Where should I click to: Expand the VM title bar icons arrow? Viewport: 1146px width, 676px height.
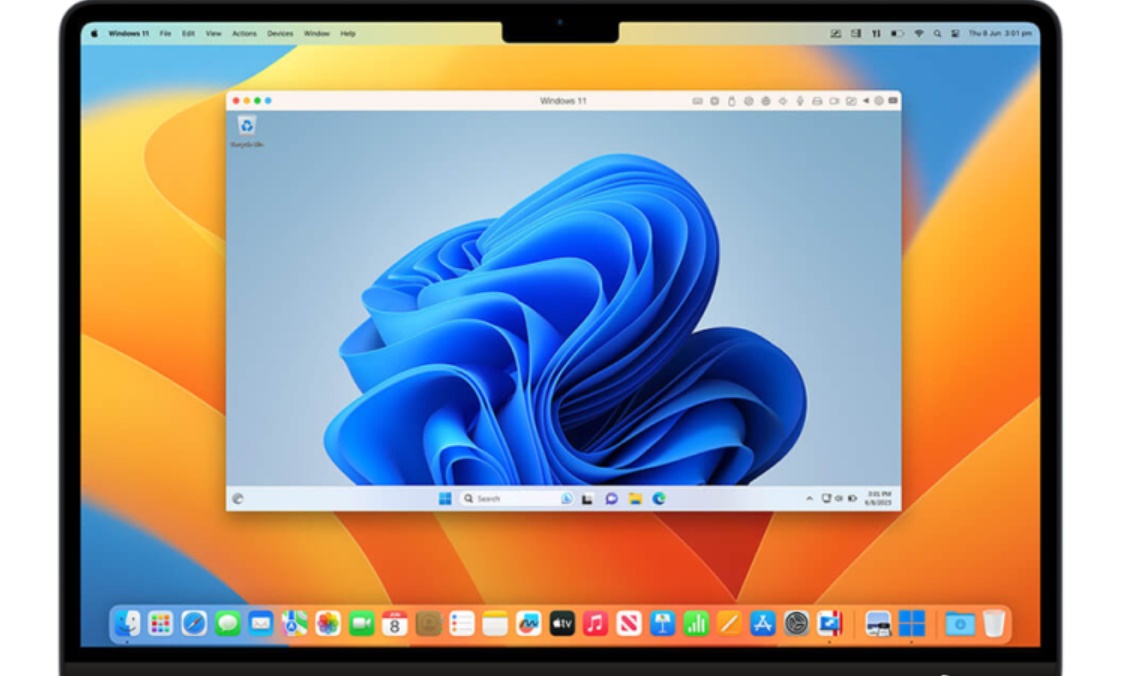pyautogui.click(x=866, y=101)
